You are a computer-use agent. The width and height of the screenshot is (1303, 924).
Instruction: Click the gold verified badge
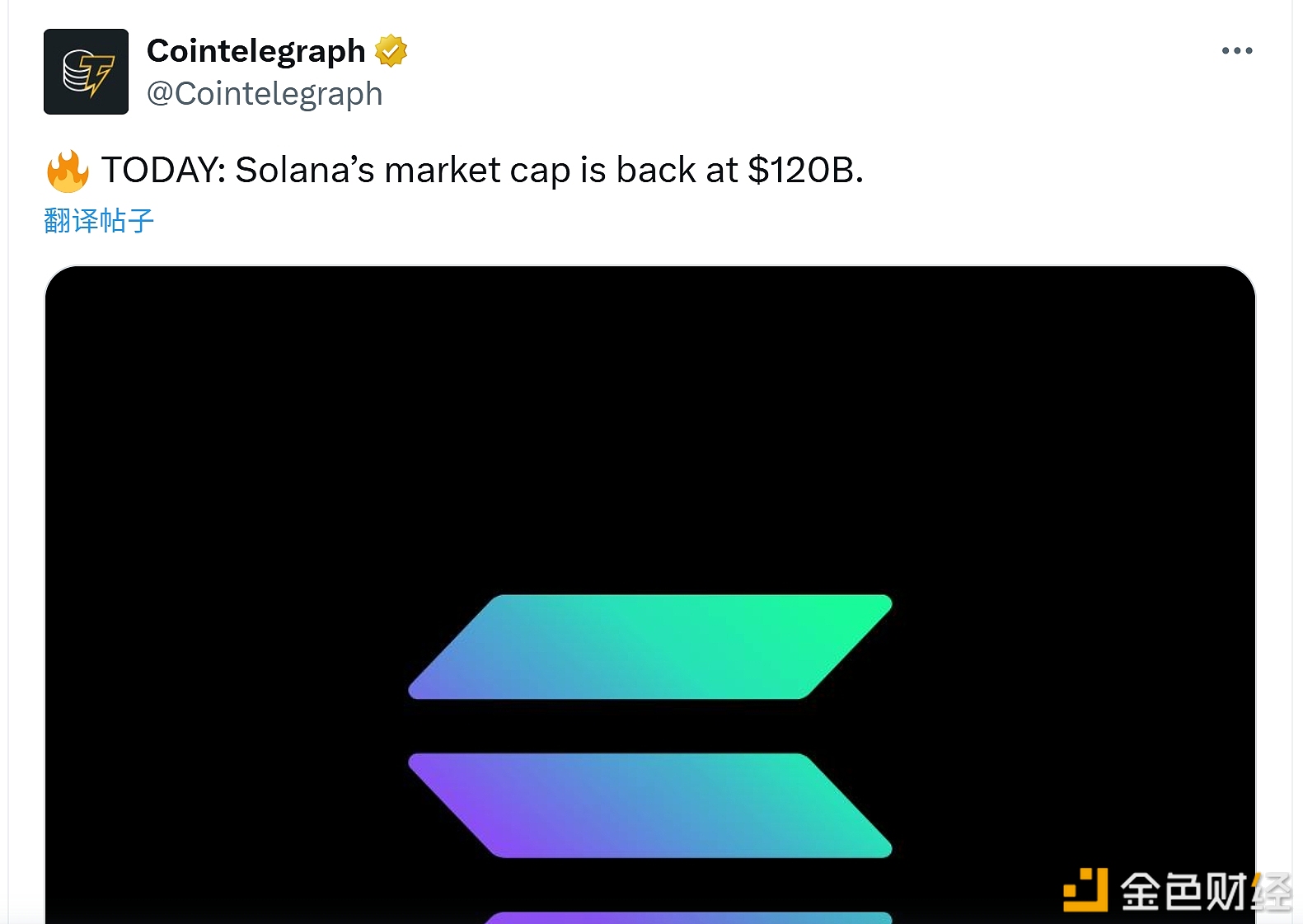coord(391,51)
